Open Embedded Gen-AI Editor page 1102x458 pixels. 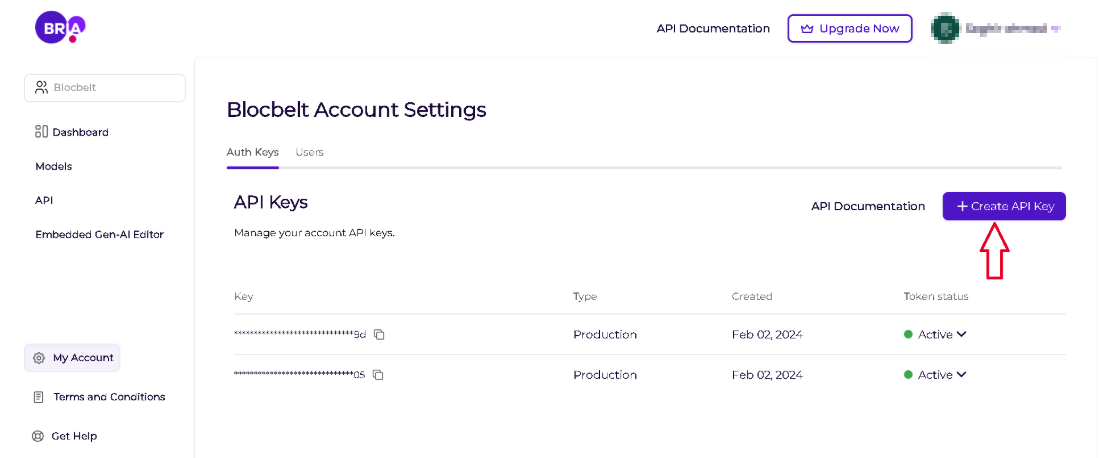click(99, 234)
